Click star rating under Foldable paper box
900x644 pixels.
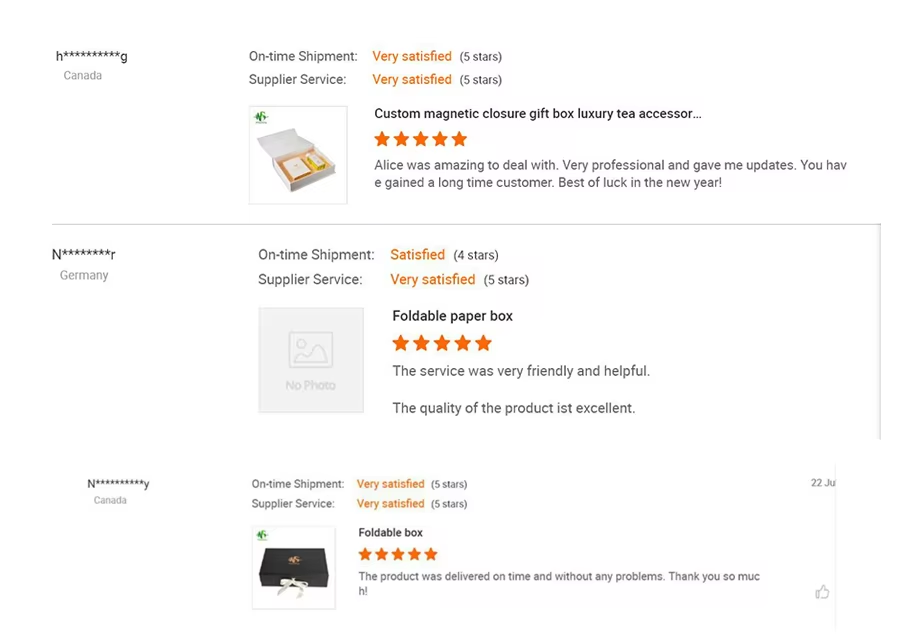[441, 343]
